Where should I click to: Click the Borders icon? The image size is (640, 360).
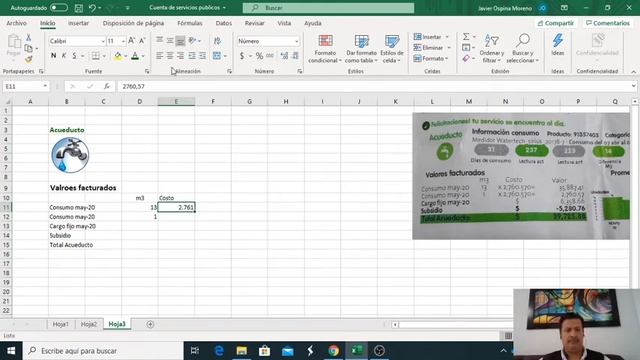click(x=96, y=56)
